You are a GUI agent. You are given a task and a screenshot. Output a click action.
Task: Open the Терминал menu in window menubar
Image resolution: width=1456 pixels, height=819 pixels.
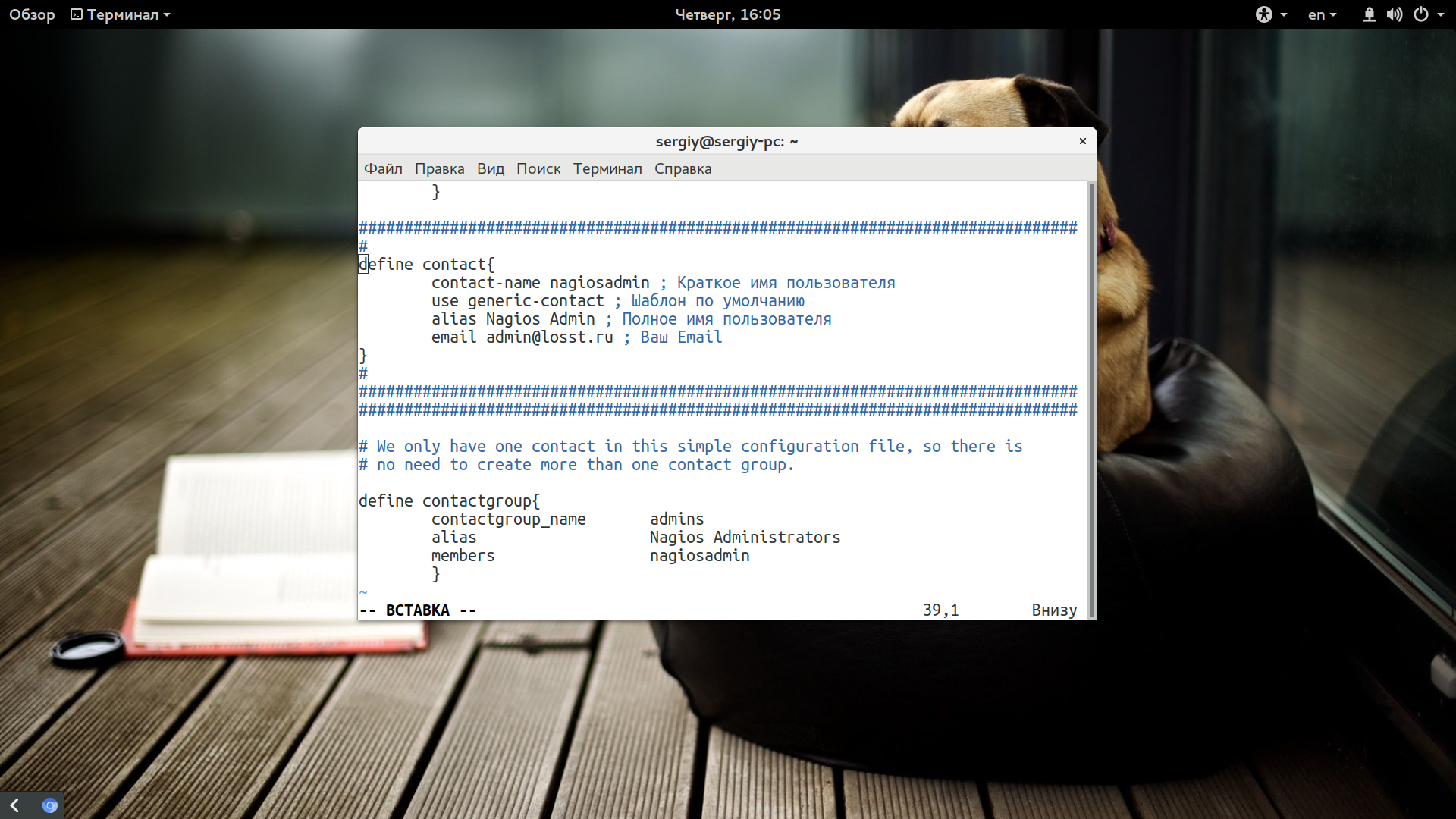607,168
